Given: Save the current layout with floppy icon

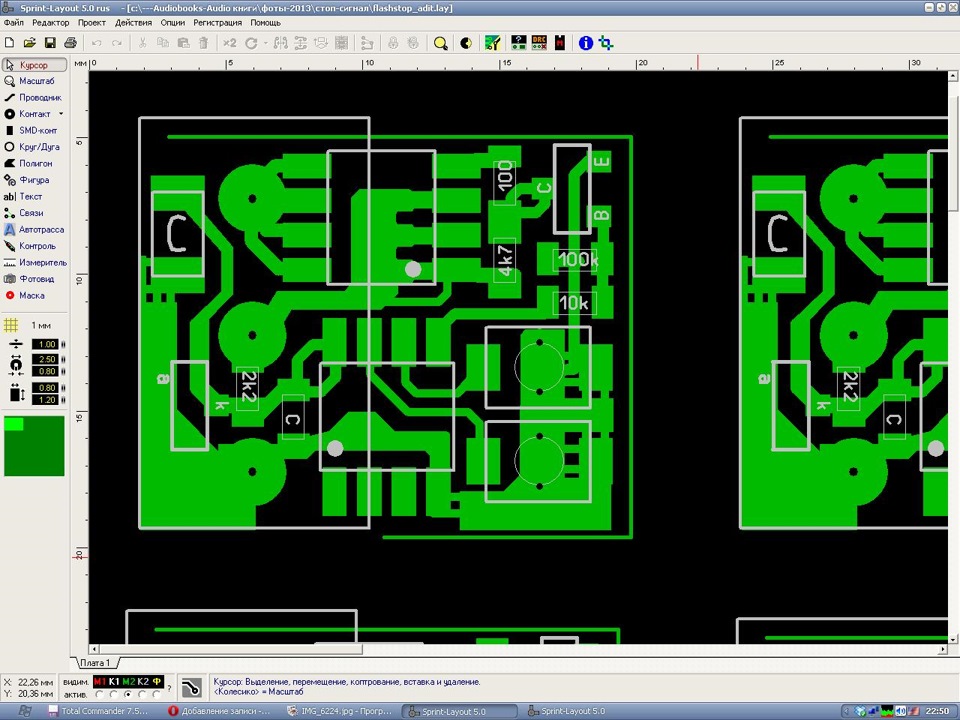Looking at the screenshot, I should pyautogui.click(x=50, y=43).
